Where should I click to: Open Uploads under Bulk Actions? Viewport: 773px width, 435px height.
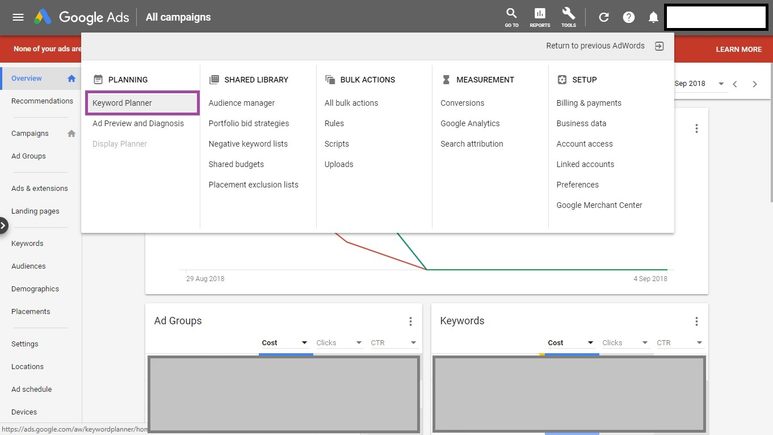[339, 164]
